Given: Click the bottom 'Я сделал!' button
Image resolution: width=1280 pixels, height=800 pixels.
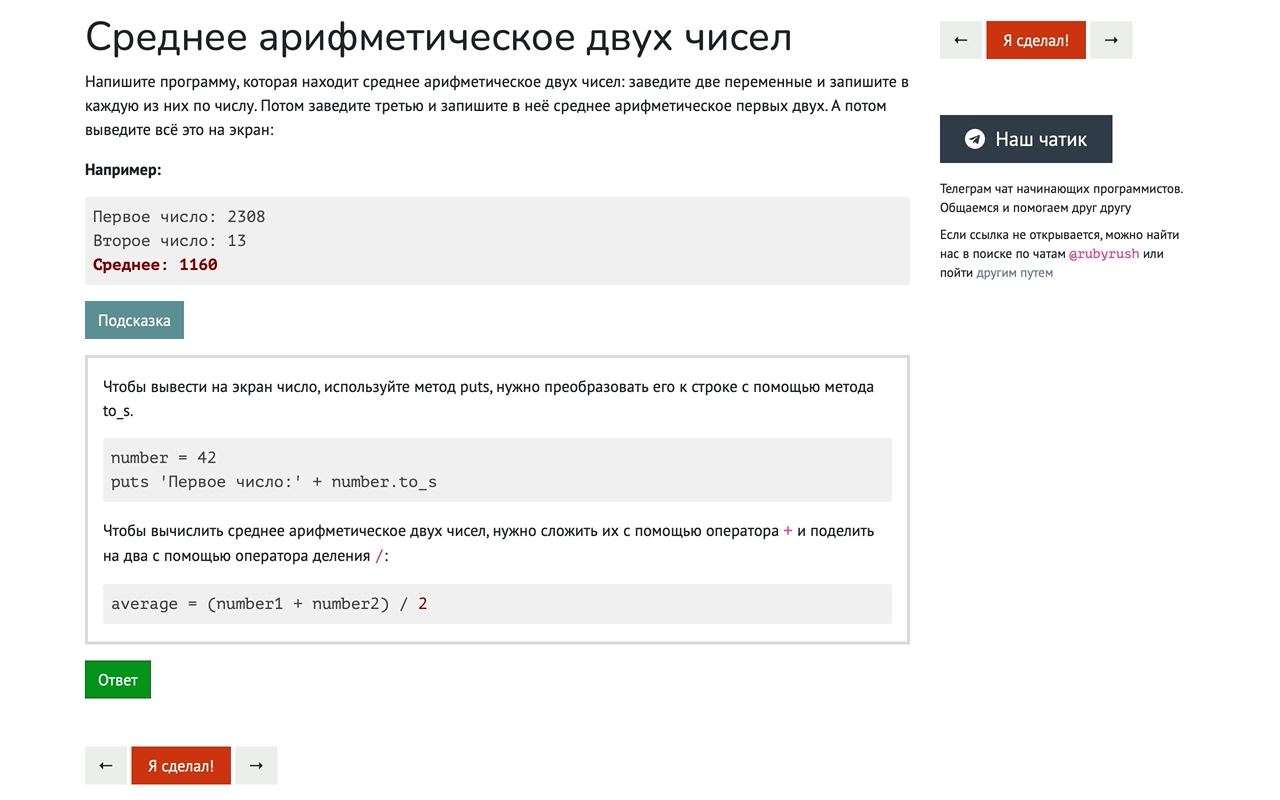Looking at the screenshot, I should click(x=181, y=765).
